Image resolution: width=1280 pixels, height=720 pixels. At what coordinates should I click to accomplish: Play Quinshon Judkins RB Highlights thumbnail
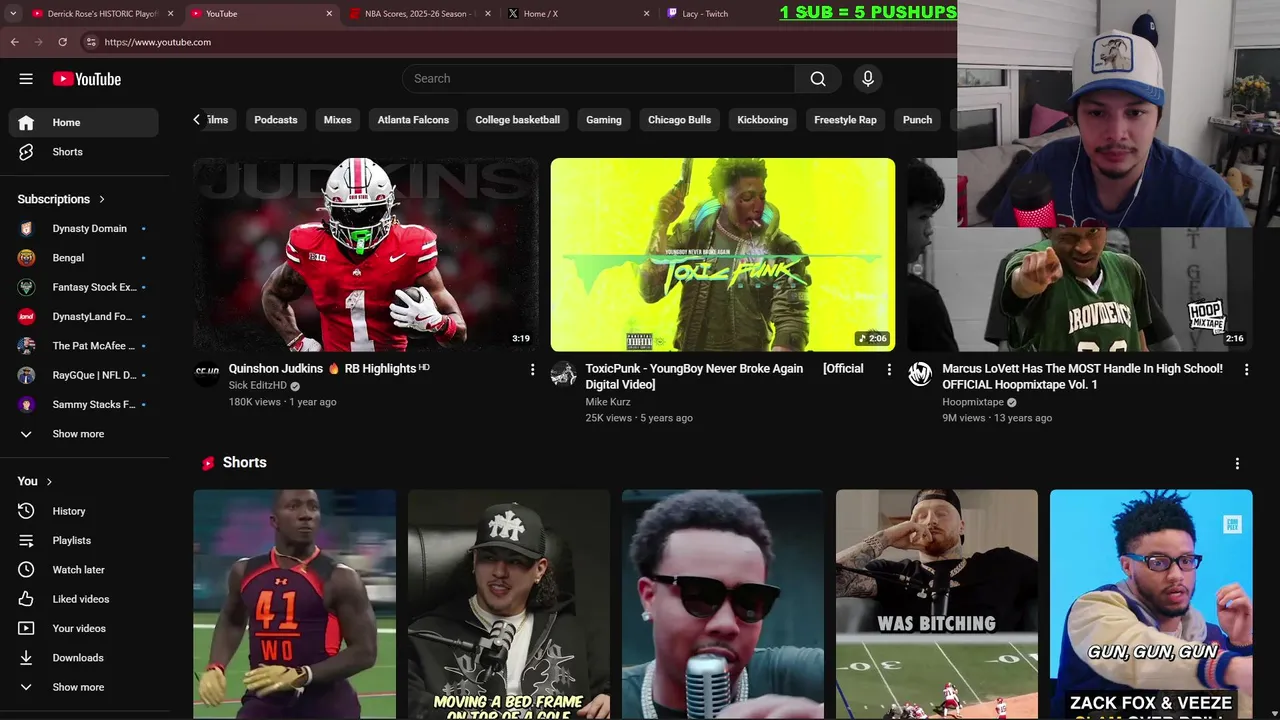pyautogui.click(x=366, y=255)
